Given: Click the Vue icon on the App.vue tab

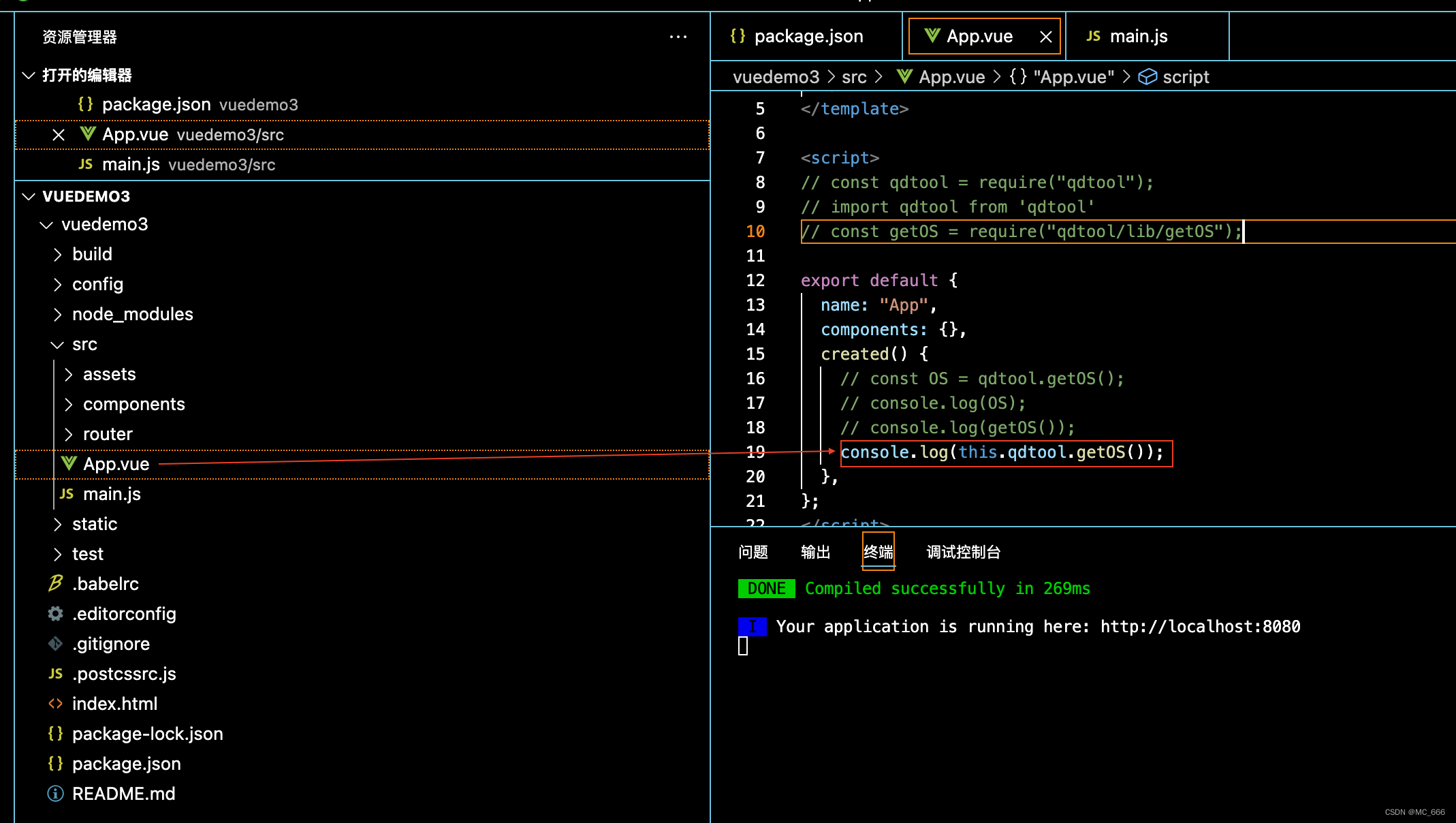Looking at the screenshot, I should [932, 35].
